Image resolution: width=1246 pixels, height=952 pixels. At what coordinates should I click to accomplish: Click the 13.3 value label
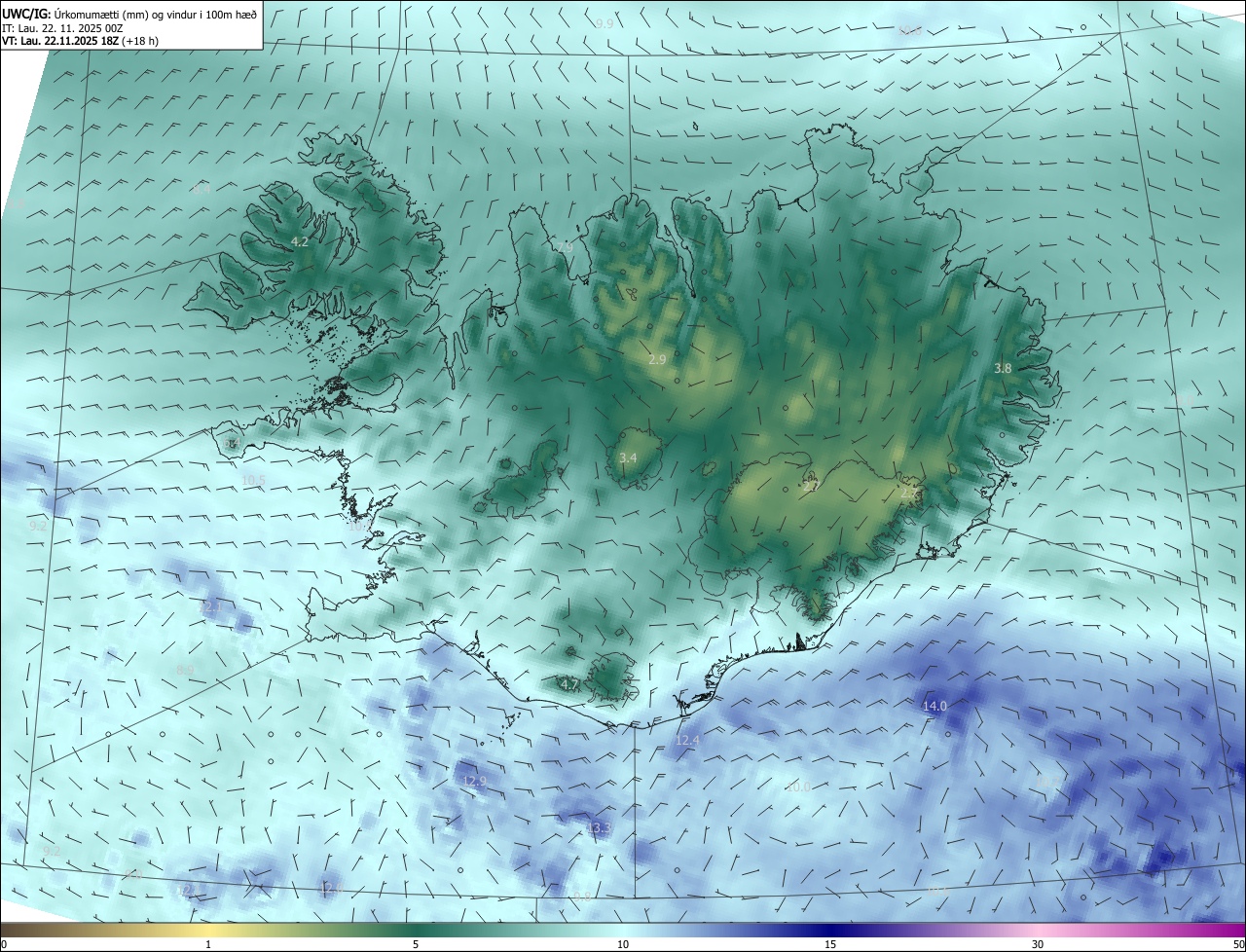coord(600,827)
